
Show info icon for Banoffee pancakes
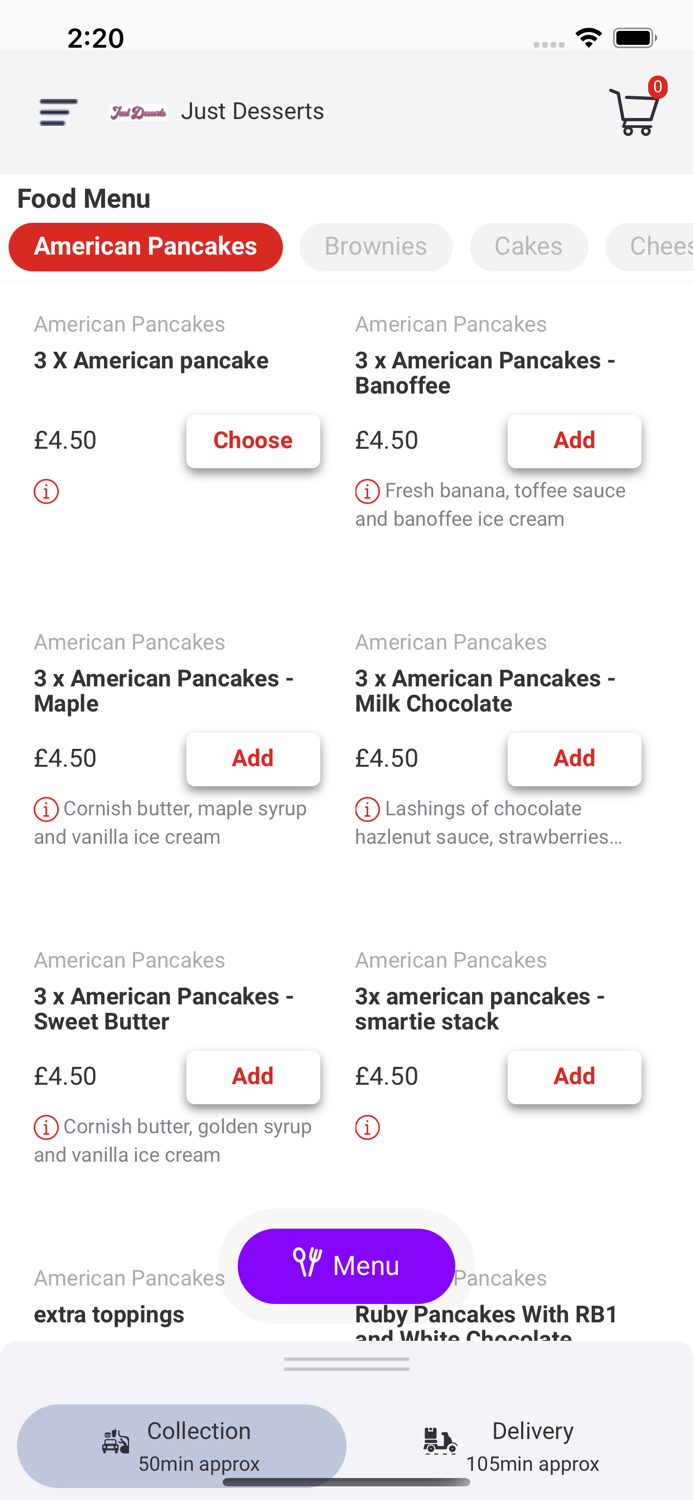[x=367, y=492]
